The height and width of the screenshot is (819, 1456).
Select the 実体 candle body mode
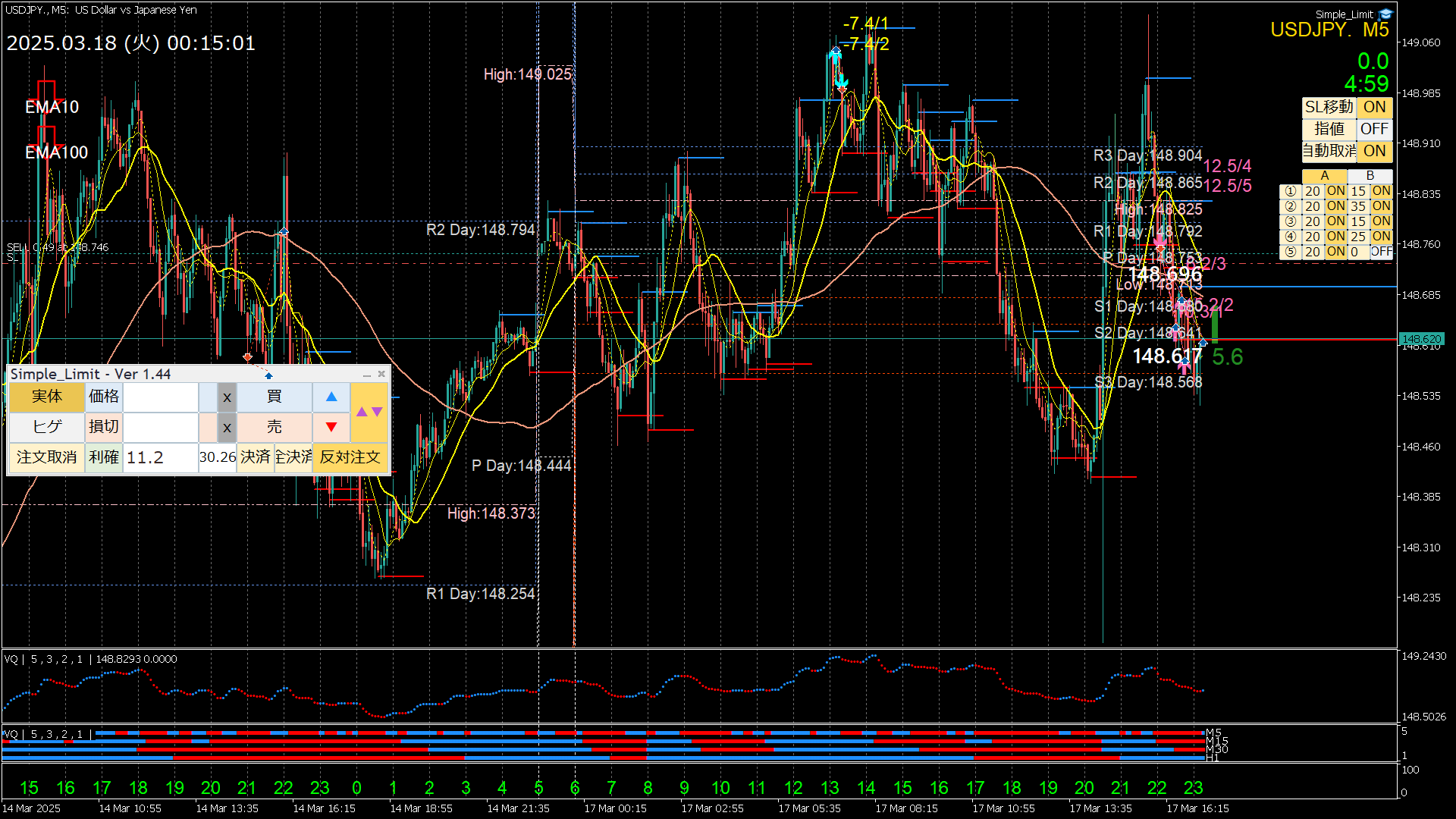click(46, 397)
